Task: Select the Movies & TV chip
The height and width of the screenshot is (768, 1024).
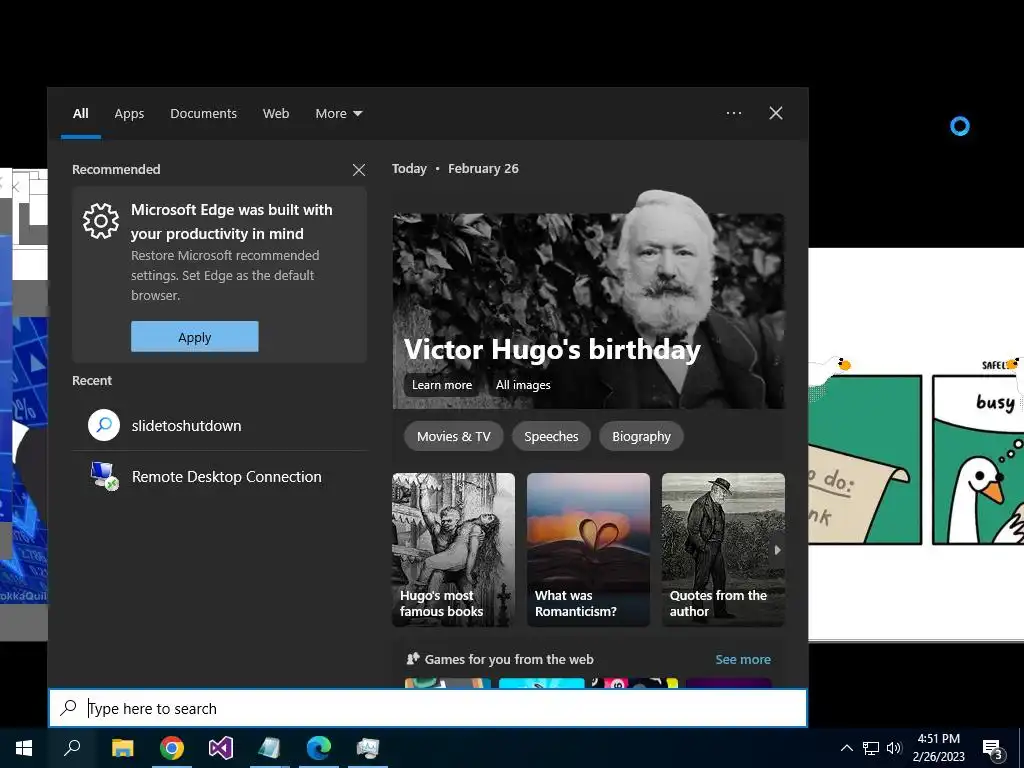Action: click(454, 436)
